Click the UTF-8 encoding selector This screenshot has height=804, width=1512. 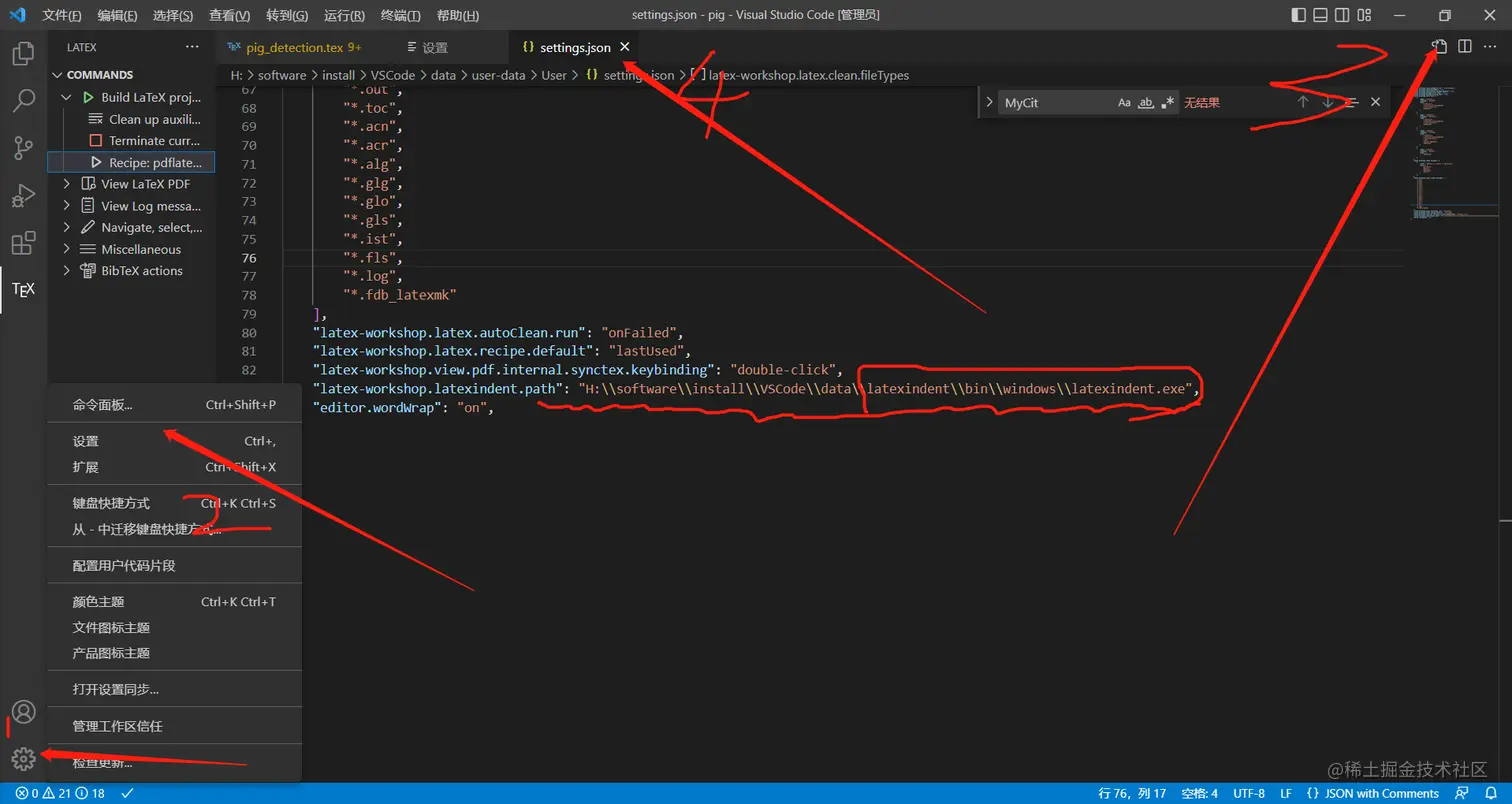click(1248, 792)
